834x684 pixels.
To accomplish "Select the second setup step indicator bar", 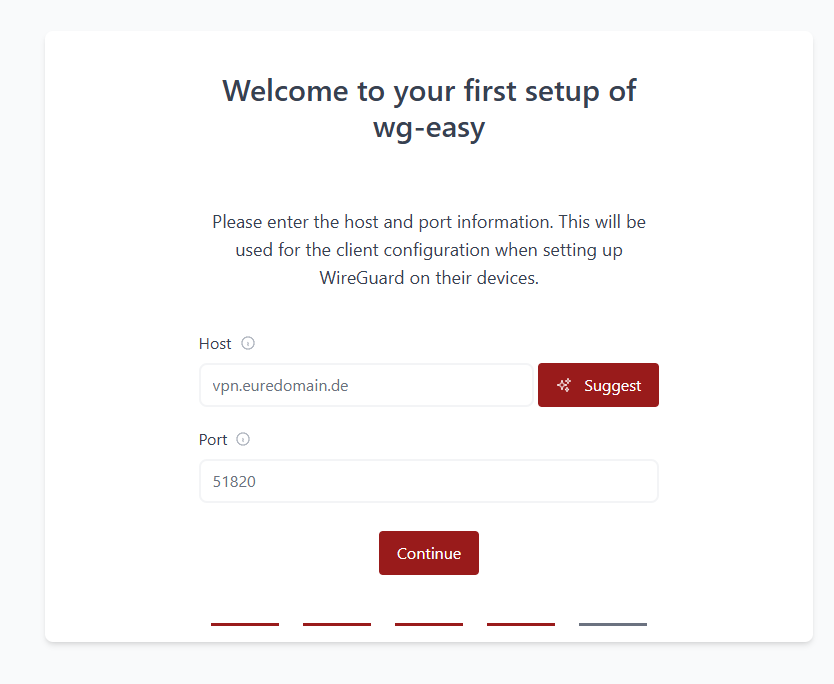I will (337, 624).
